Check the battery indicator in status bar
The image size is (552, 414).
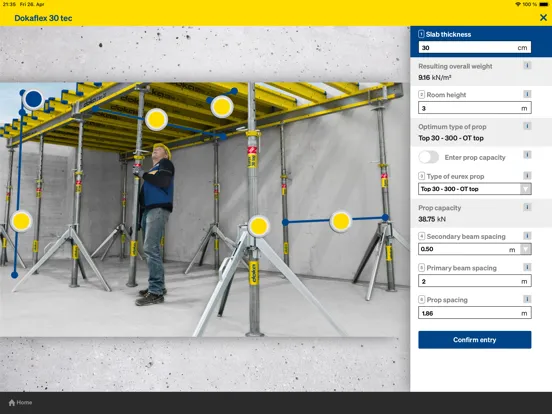pyautogui.click(x=544, y=4)
